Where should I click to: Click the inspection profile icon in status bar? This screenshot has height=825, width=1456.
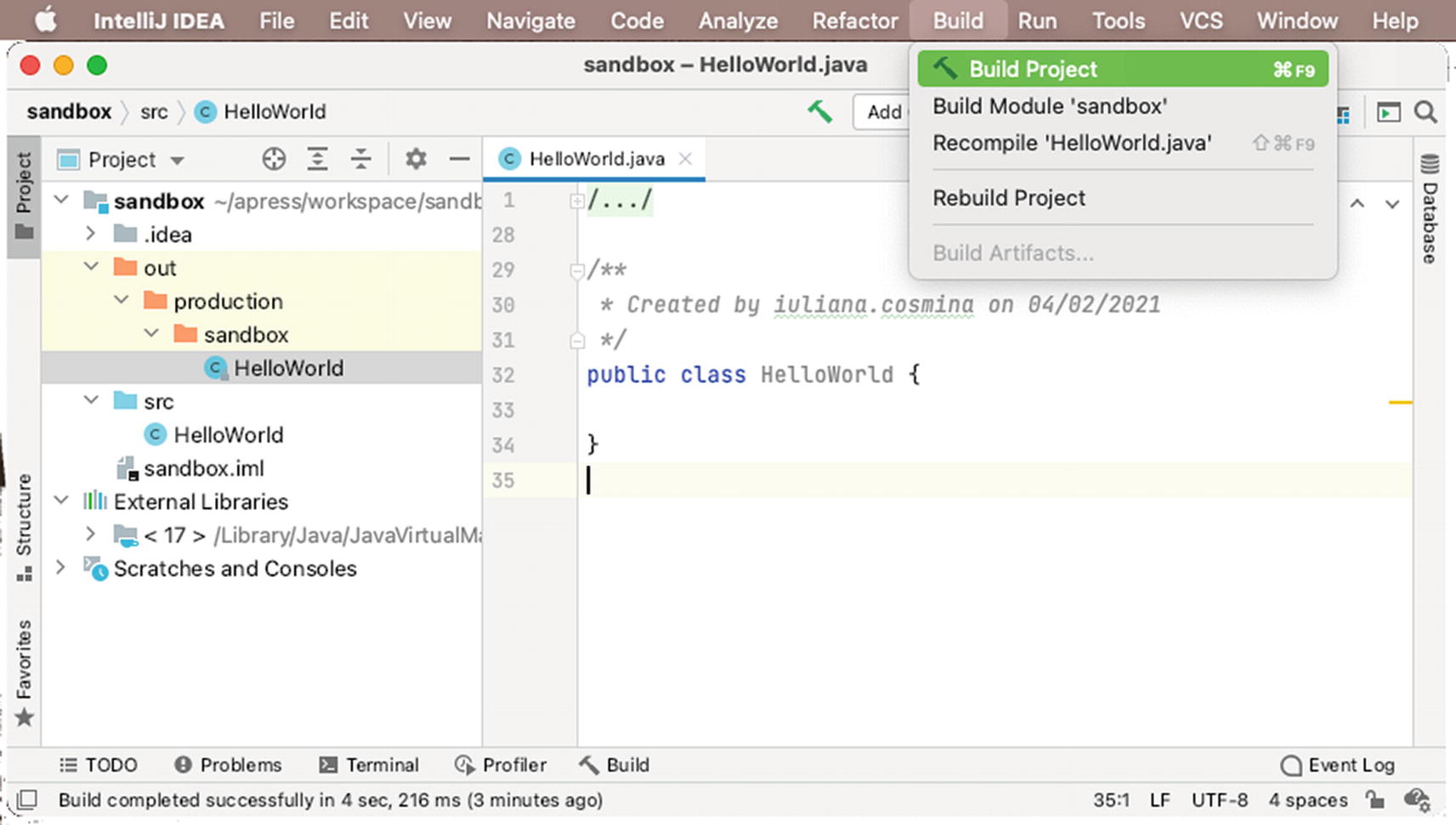coord(1417,800)
